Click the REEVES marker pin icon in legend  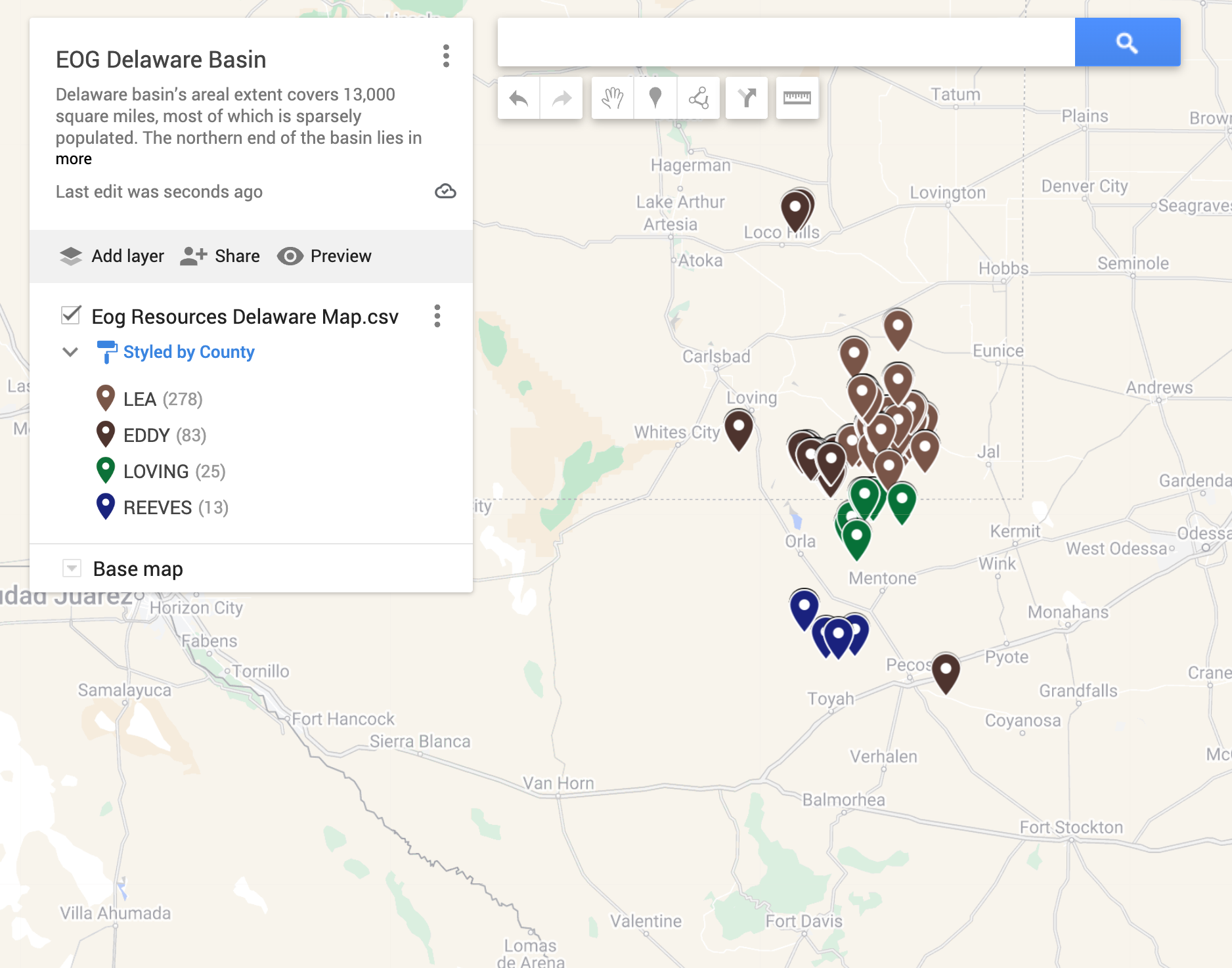pyautogui.click(x=105, y=507)
